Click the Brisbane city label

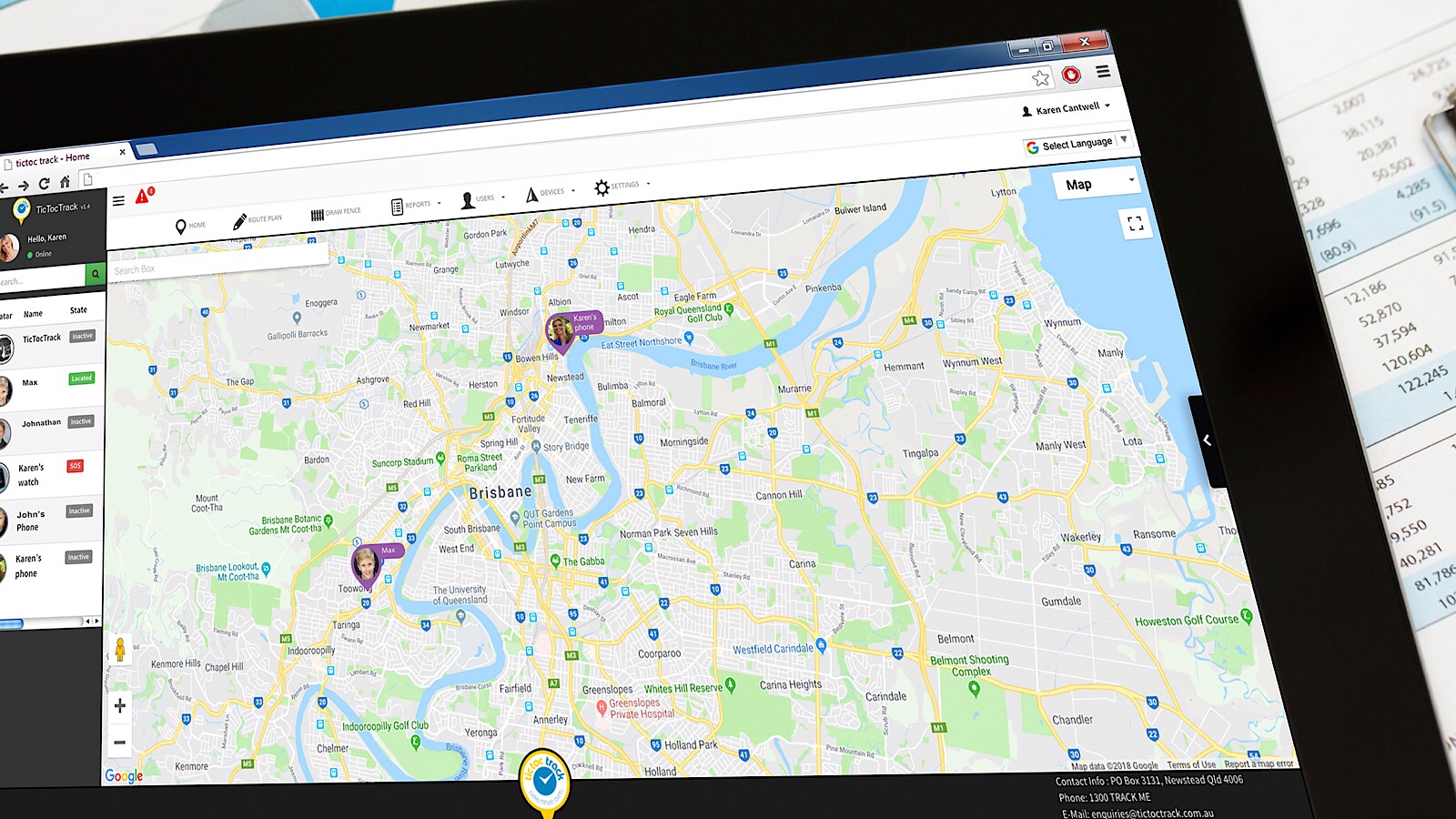tap(500, 492)
